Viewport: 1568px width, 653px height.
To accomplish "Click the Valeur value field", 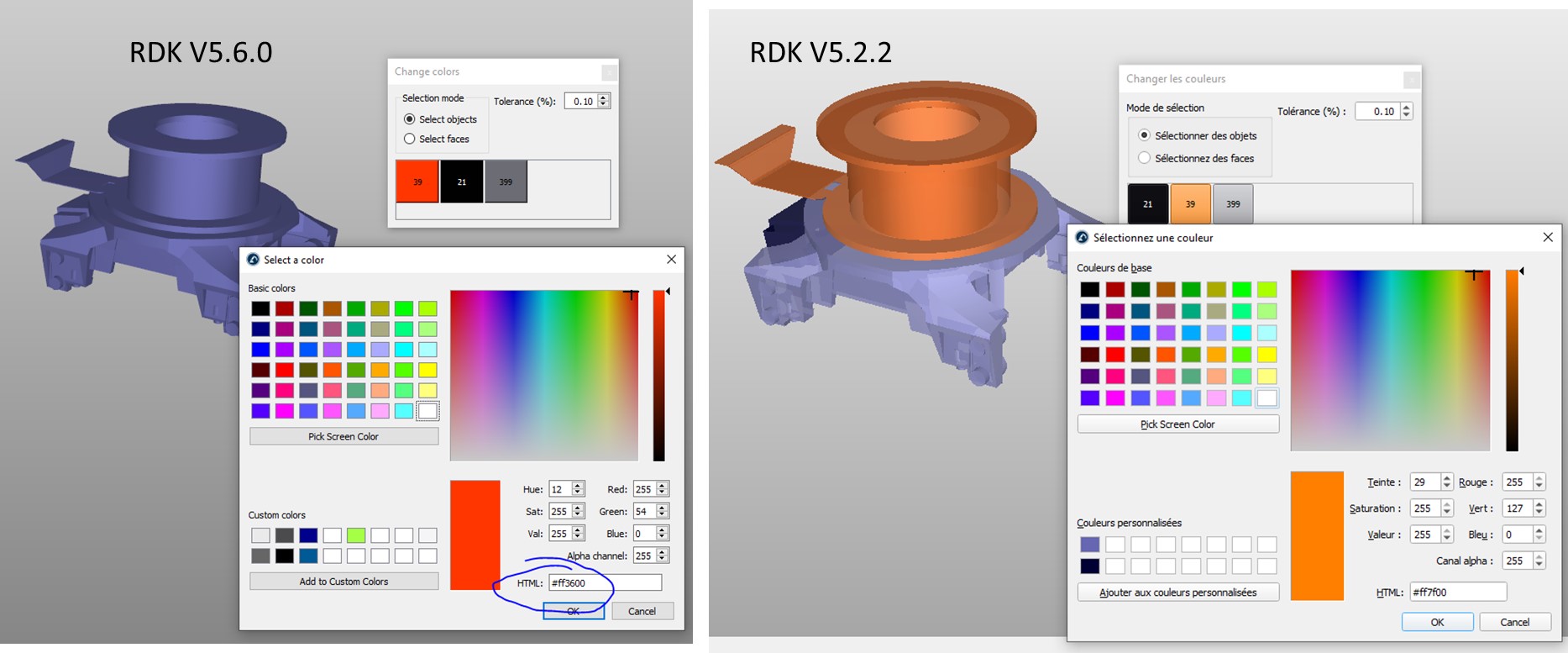I will pyautogui.click(x=1425, y=535).
